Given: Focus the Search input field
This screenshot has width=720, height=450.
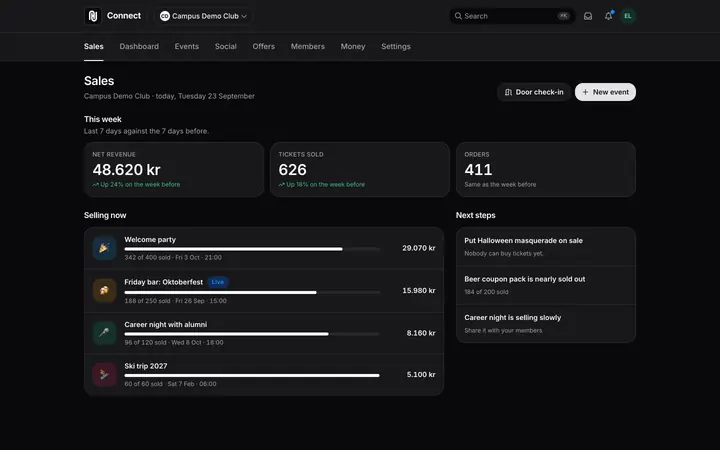Looking at the screenshot, I should click(x=512, y=16).
